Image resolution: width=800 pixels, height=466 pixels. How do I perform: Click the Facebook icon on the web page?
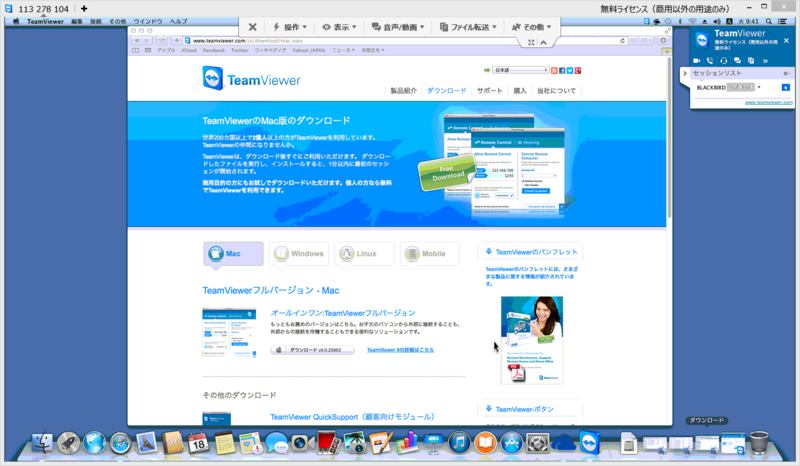pyautogui.click(x=562, y=70)
